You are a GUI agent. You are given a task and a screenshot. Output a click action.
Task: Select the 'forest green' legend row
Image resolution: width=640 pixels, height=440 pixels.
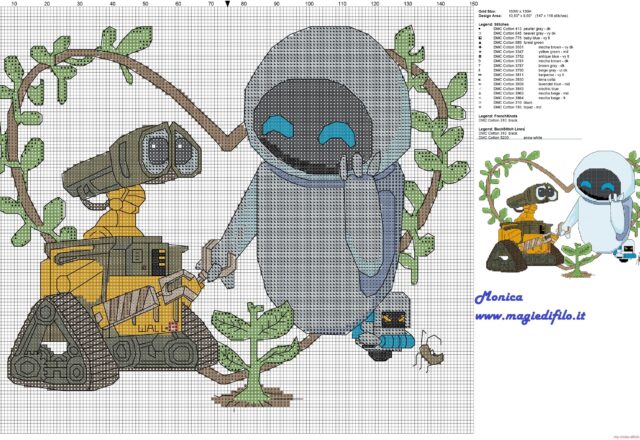tap(511, 42)
